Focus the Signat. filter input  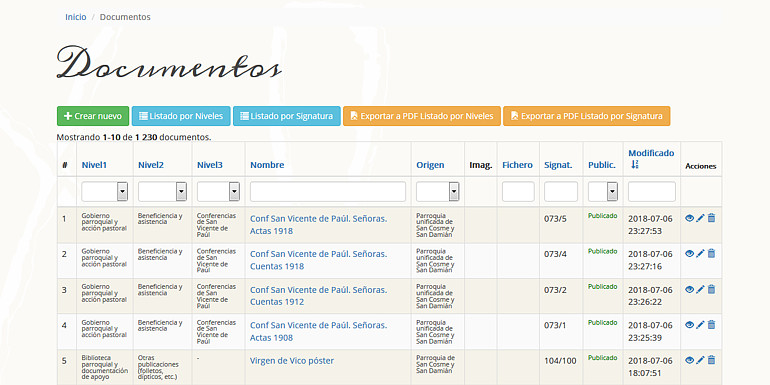pyautogui.click(x=561, y=192)
